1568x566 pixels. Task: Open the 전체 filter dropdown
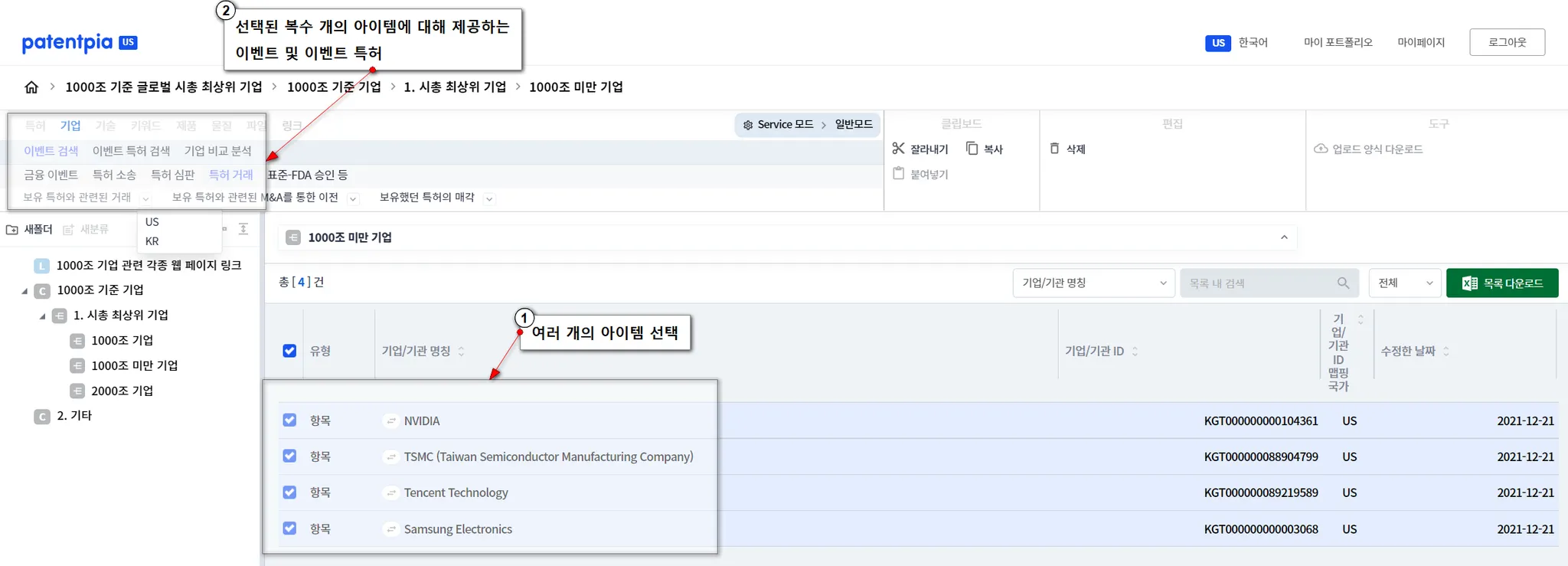point(1406,283)
